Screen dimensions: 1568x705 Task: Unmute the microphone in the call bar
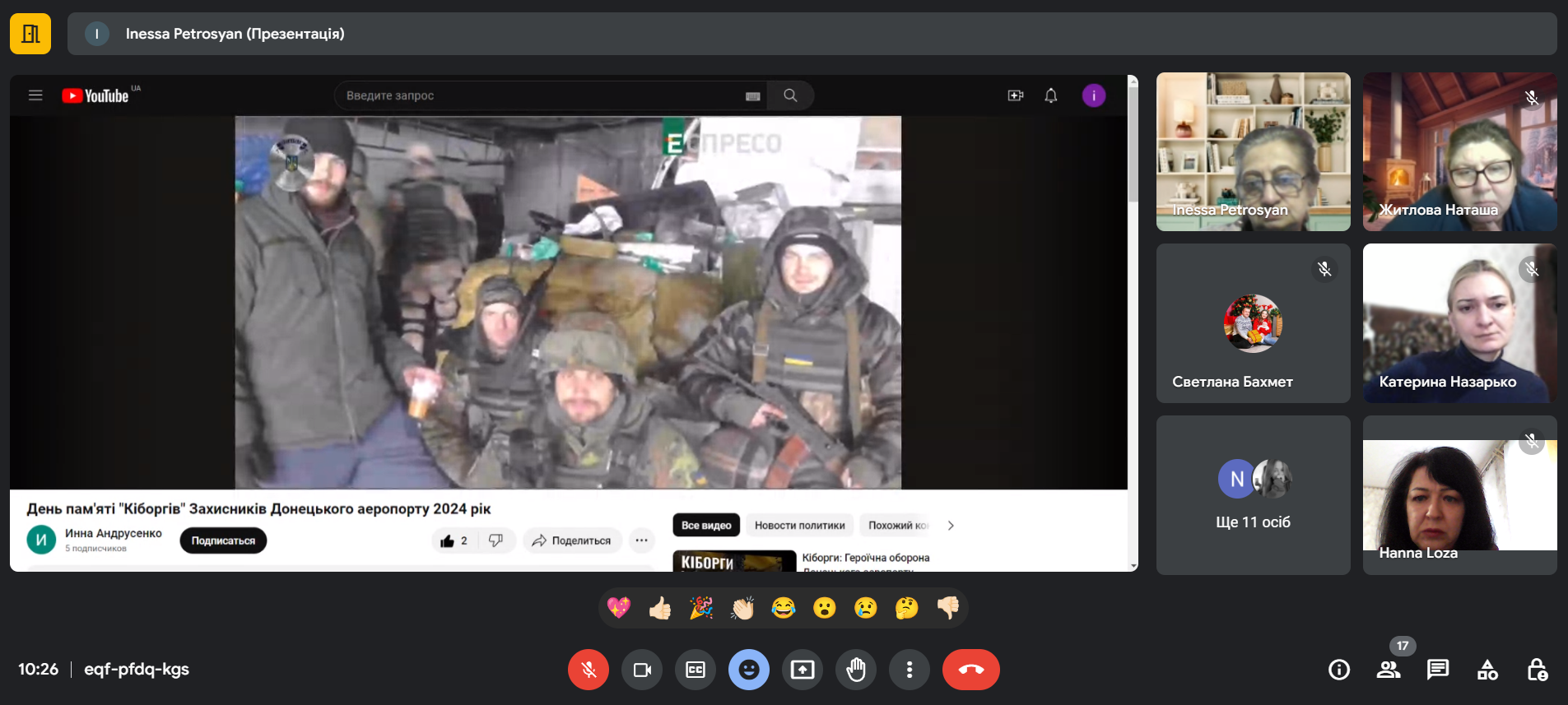pyautogui.click(x=588, y=670)
